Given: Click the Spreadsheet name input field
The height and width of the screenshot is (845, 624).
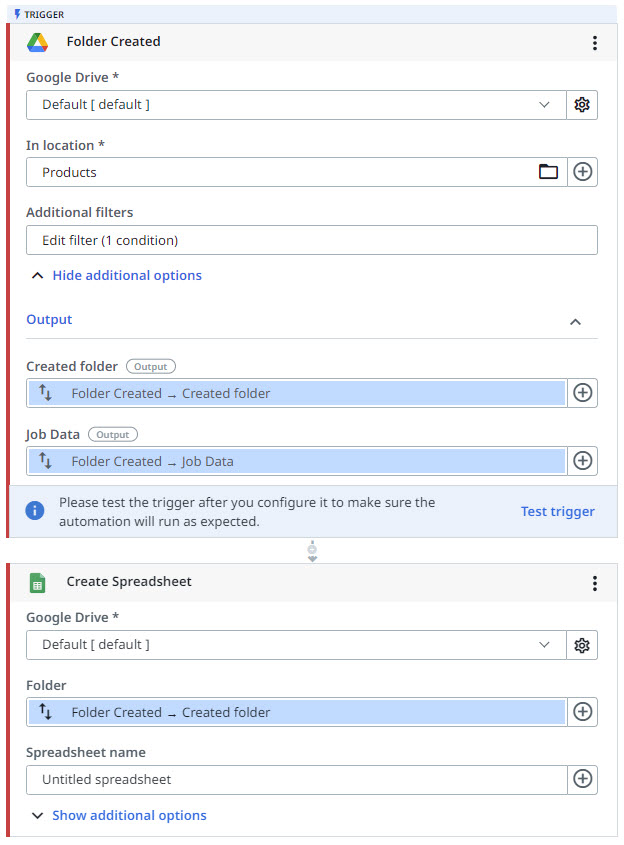Looking at the screenshot, I should pos(296,779).
